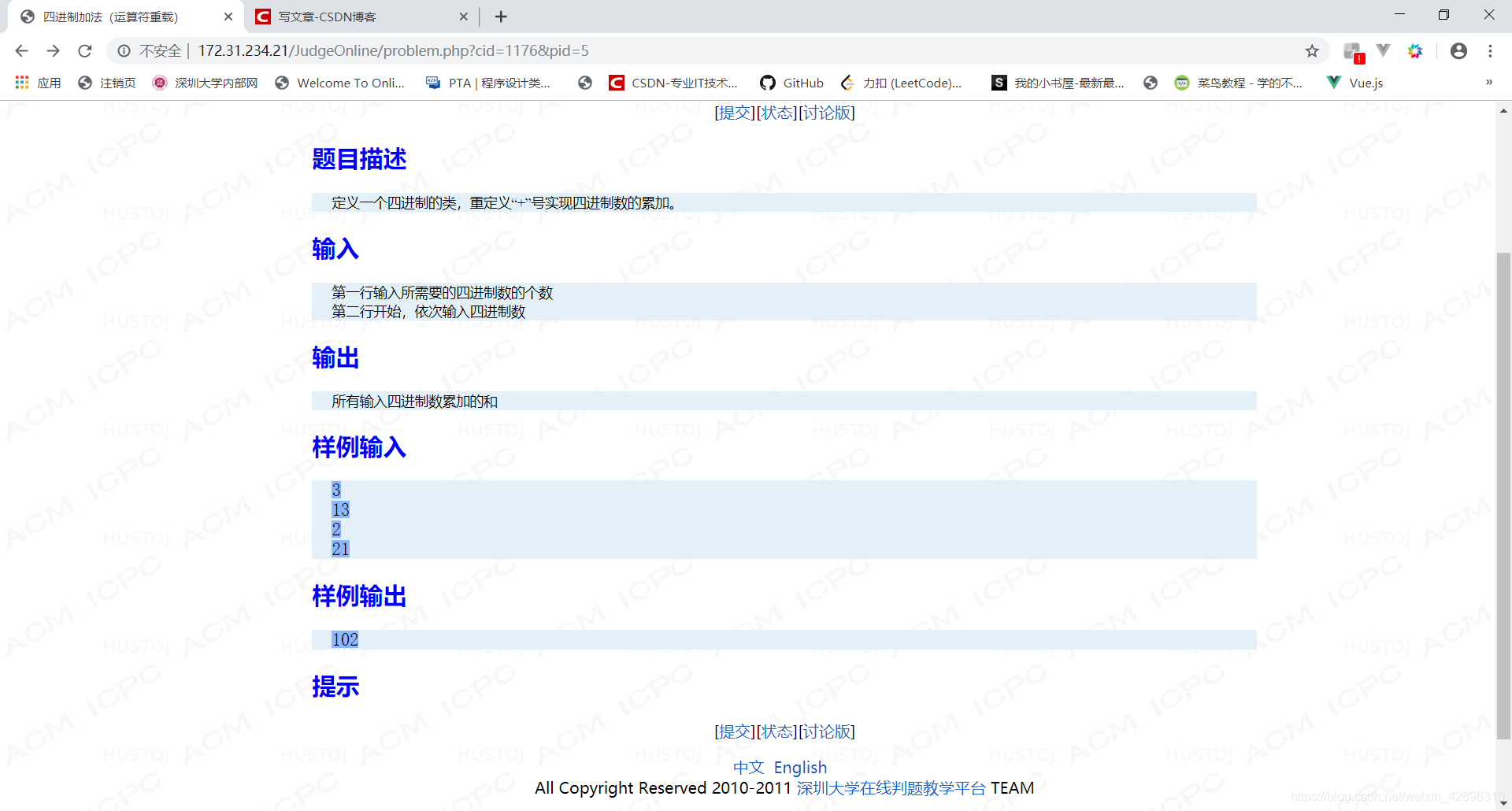Click the page refresh icon

point(84,50)
